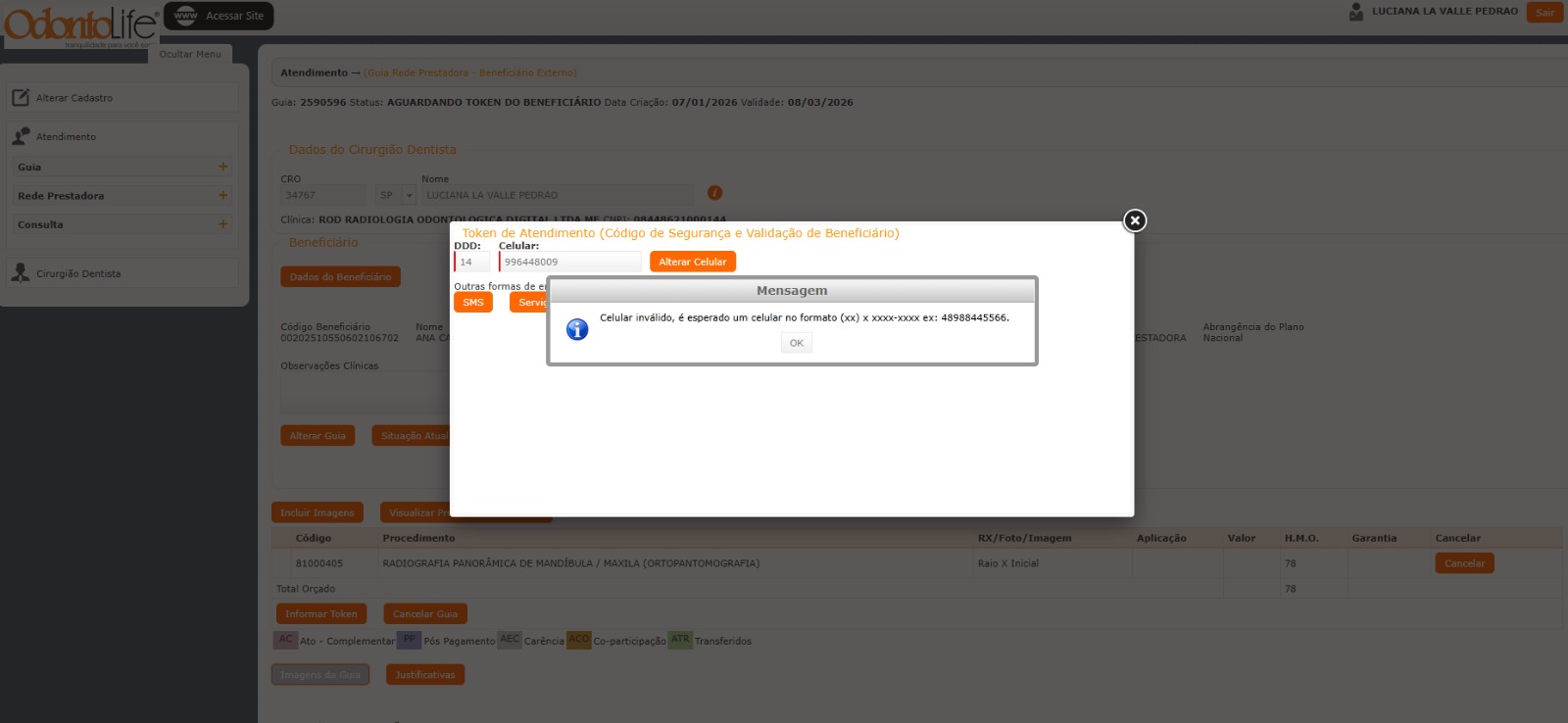Click the user profile icon beside Luciana's name
The height and width of the screenshot is (723, 1568).
coord(1356,12)
